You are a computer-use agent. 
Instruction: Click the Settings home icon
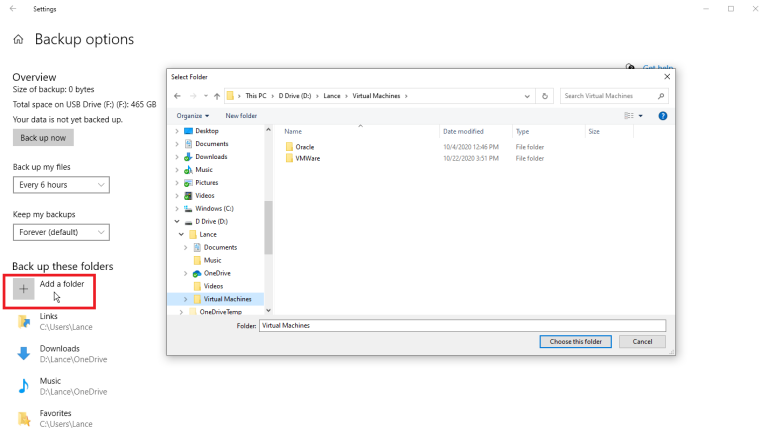[18, 40]
